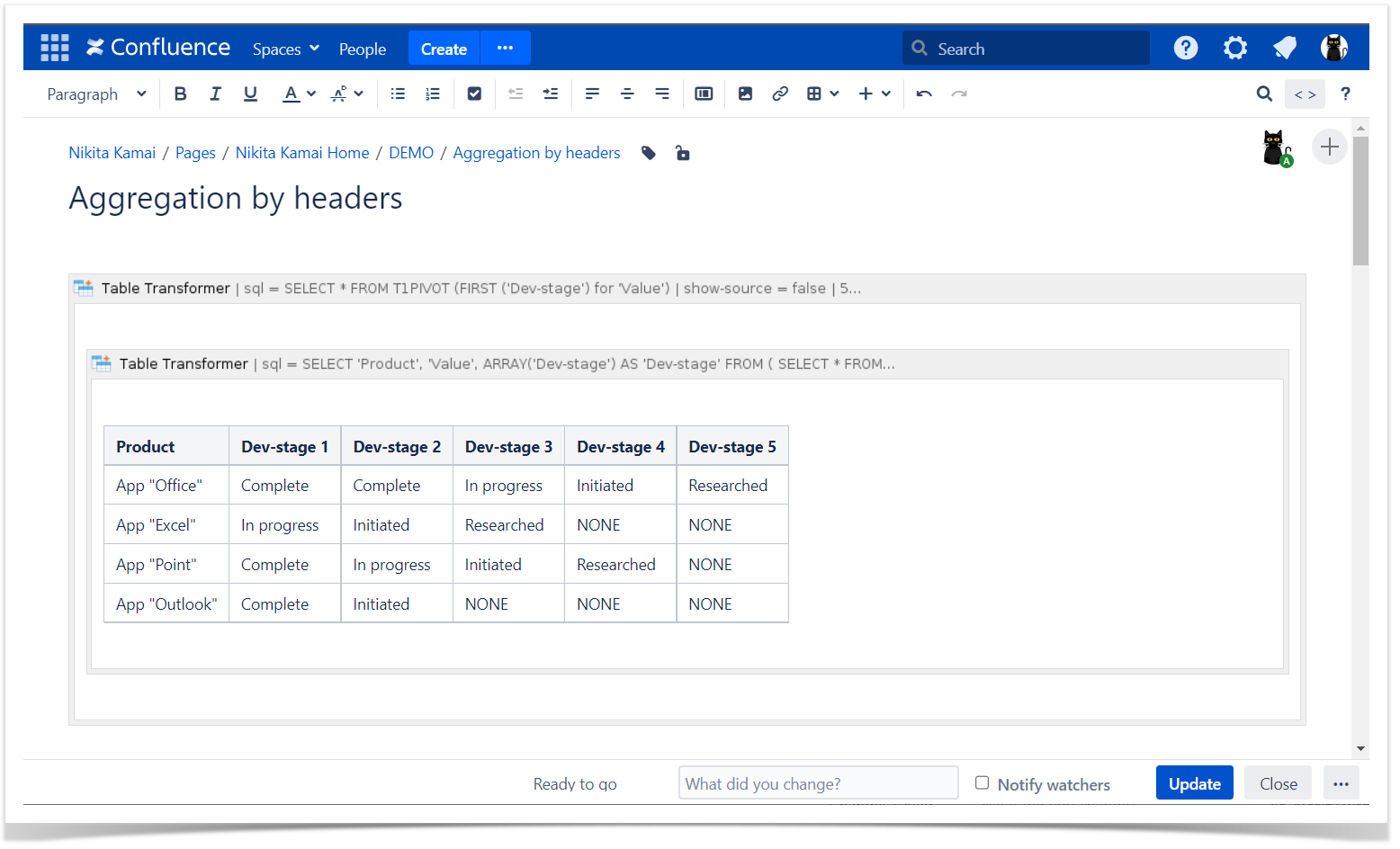Enable Notify watchers checkbox
This screenshot has width=1400, height=849.
pos(983,783)
